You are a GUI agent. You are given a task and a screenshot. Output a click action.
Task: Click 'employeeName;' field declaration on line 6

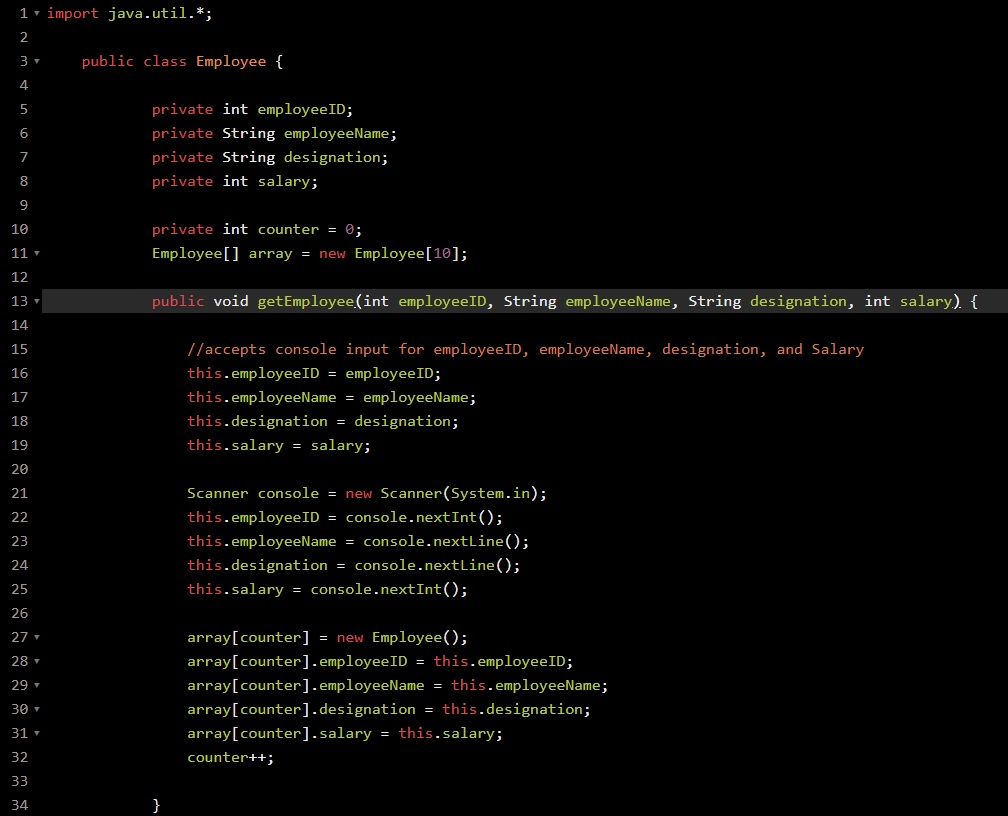pyautogui.click(x=341, y=133)
